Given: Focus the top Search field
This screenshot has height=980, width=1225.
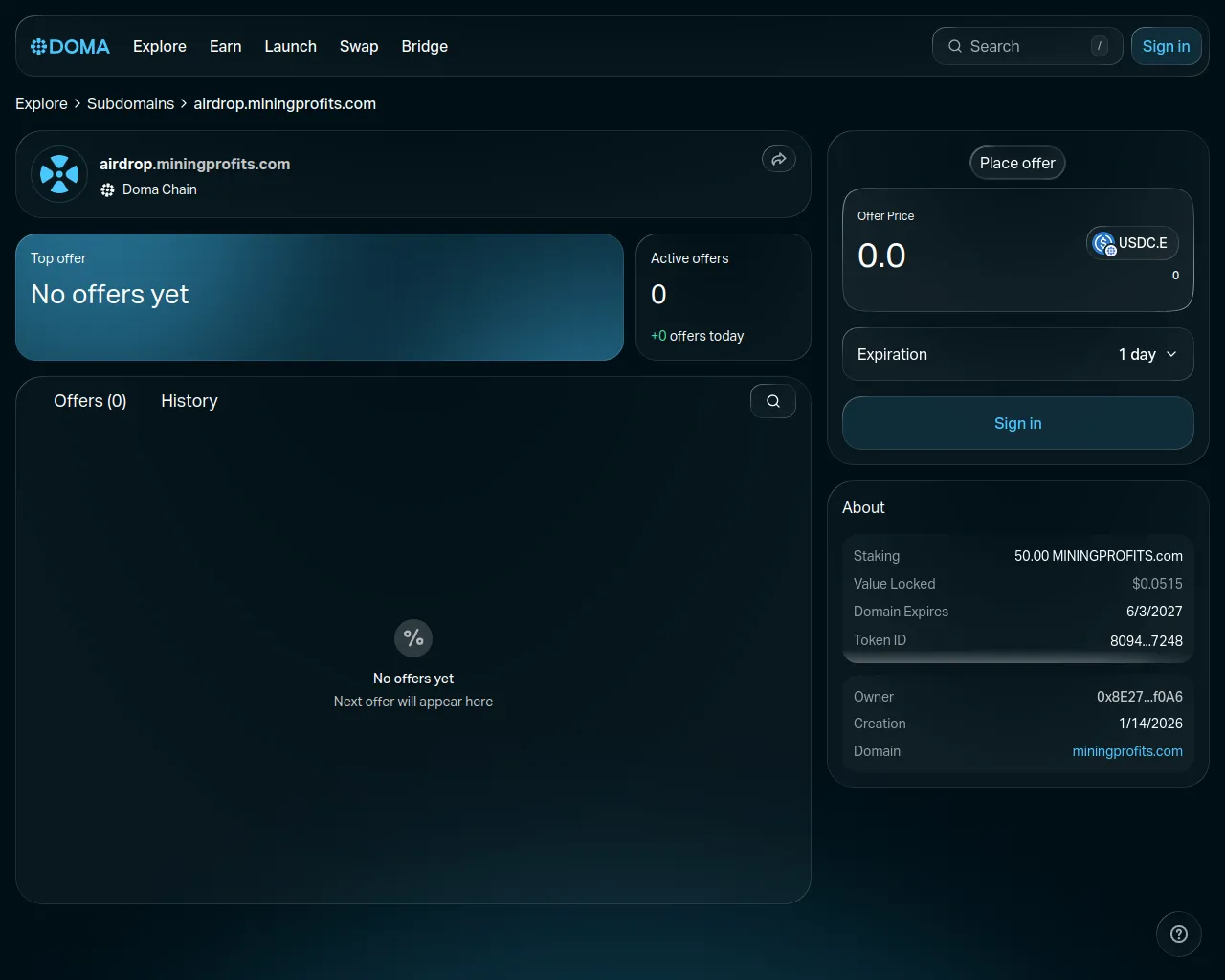Looking at the screenshot, I should click(1027, 46).
